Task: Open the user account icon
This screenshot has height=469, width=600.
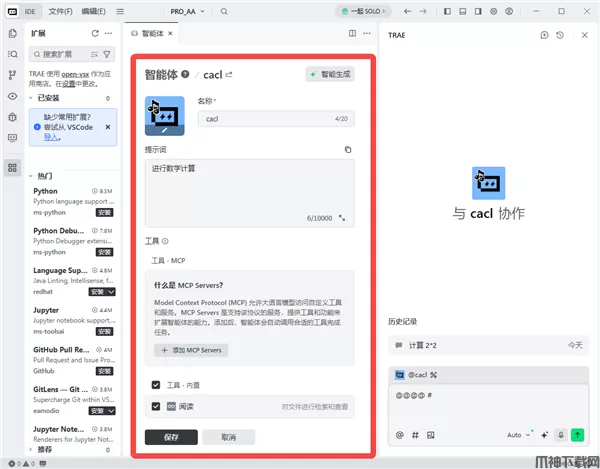Action: tap(509, 11)
